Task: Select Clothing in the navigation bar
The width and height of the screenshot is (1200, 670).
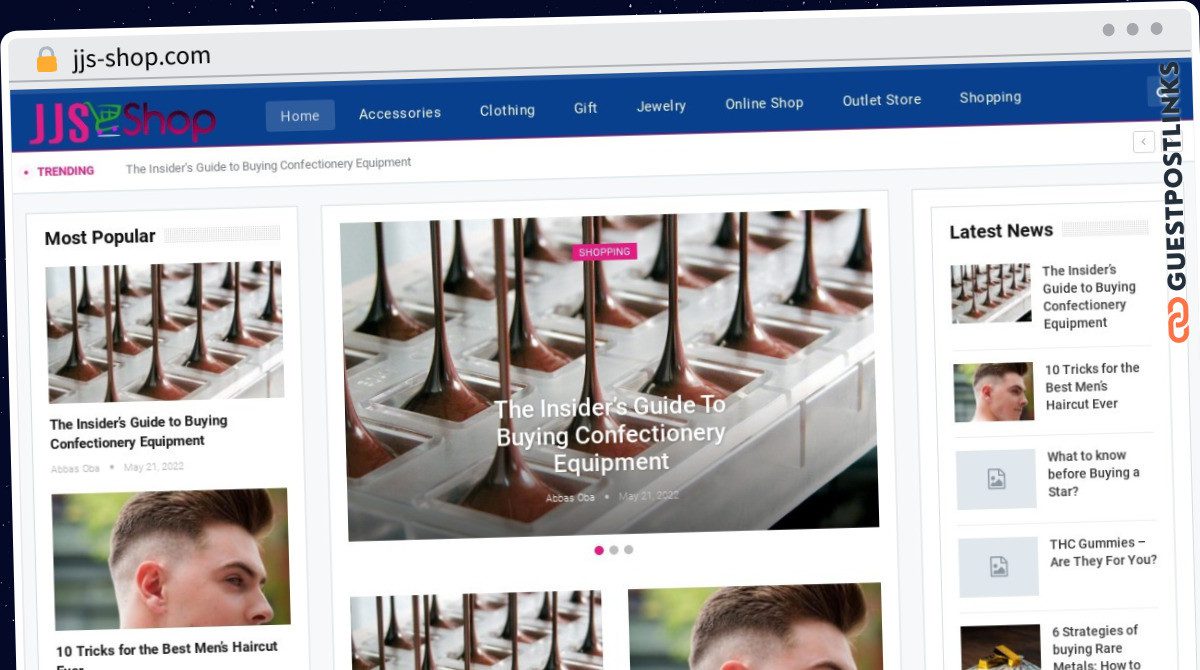Action: [507, 110]
